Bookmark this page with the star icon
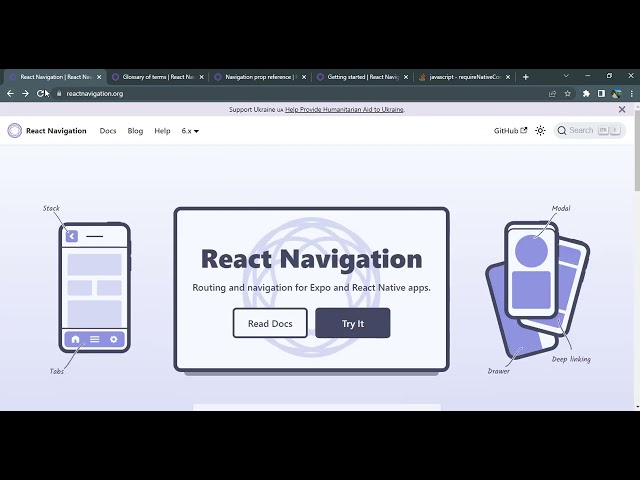This screenshot has height=480, width=640. [567, 93]
